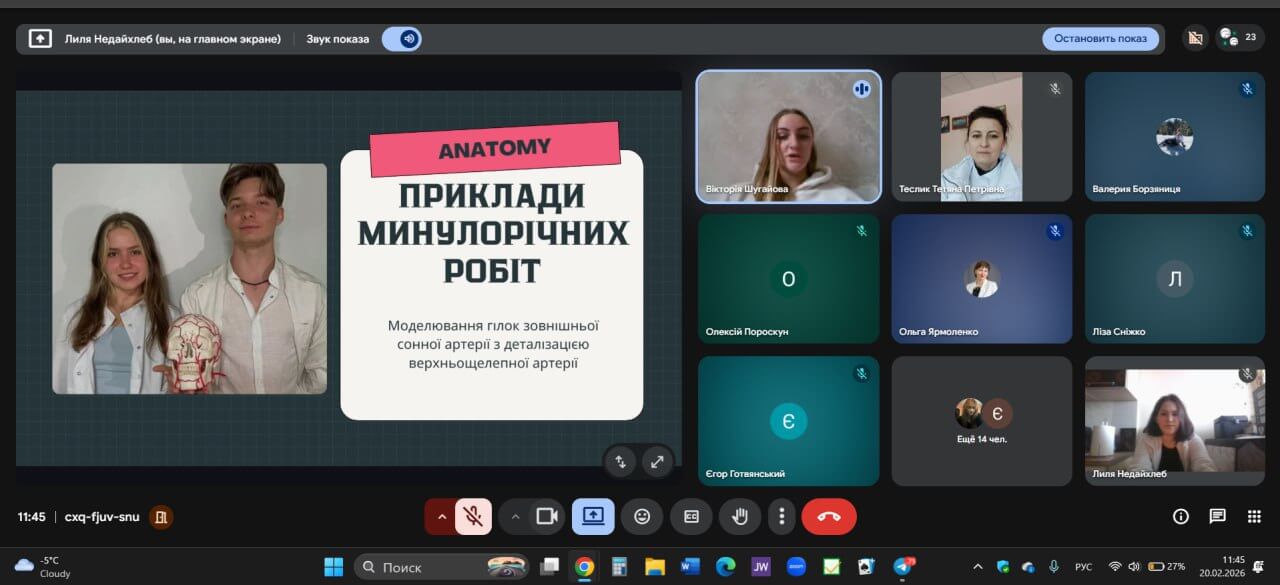Click the Windows taskbar Поиск search box
This screenshot has width=1280, height=585.
[440, 567]
